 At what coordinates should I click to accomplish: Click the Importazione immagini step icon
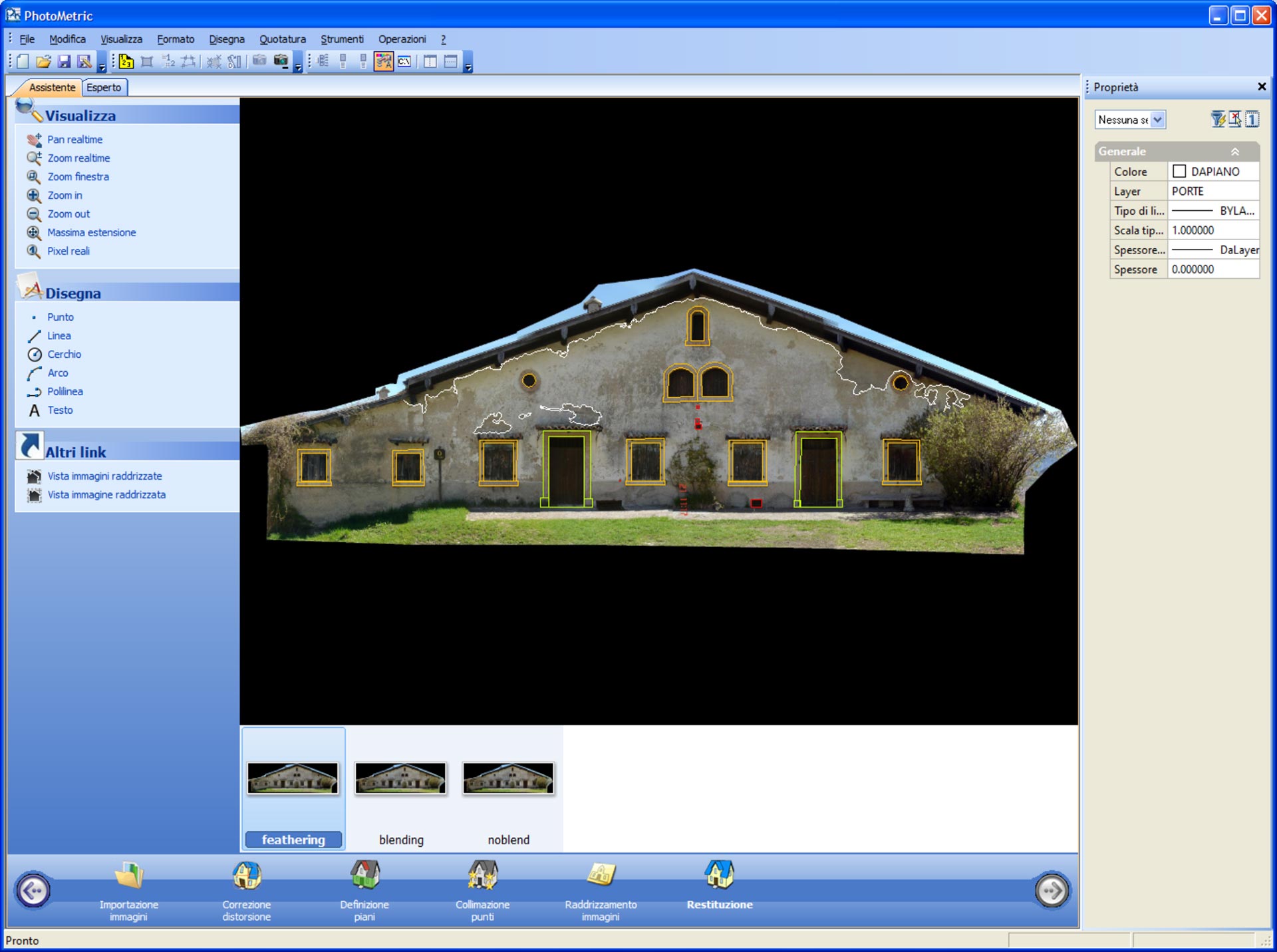click(x=129, y=875)
